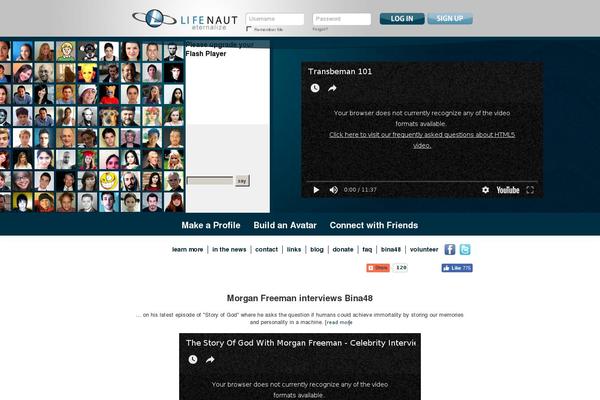Image resolution: width=600 pixels, height=400 pixels.
Task: Click Share arrow in Story Of God video
Action: click(x=210, y=360)
